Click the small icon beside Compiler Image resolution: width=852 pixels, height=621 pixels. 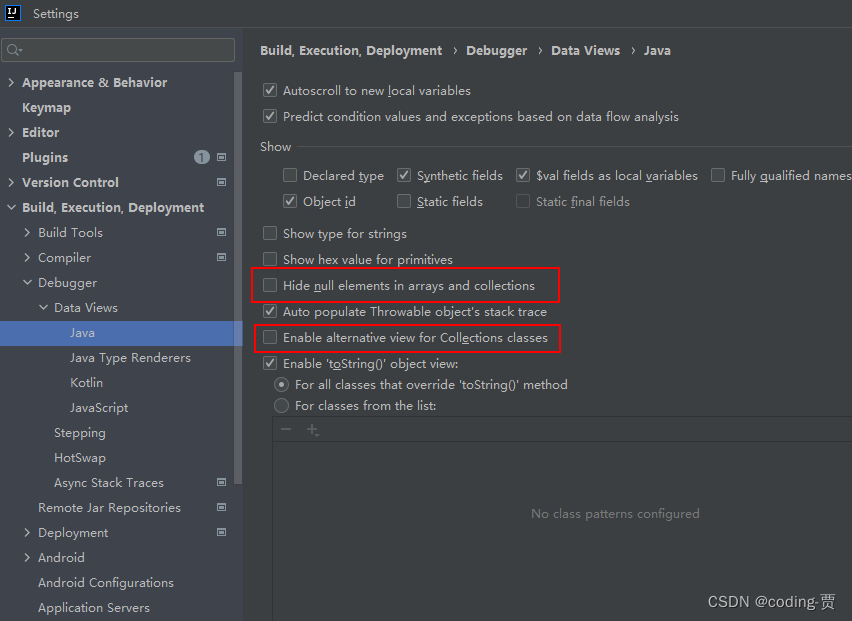click(221, 257)
